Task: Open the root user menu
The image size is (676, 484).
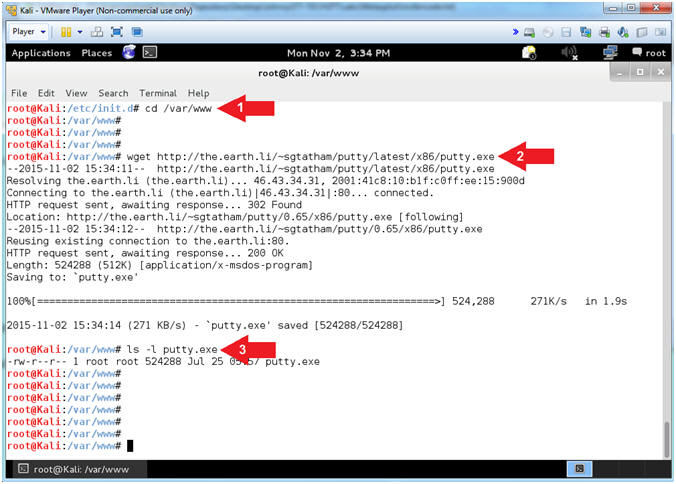Action: click(649, 53)
